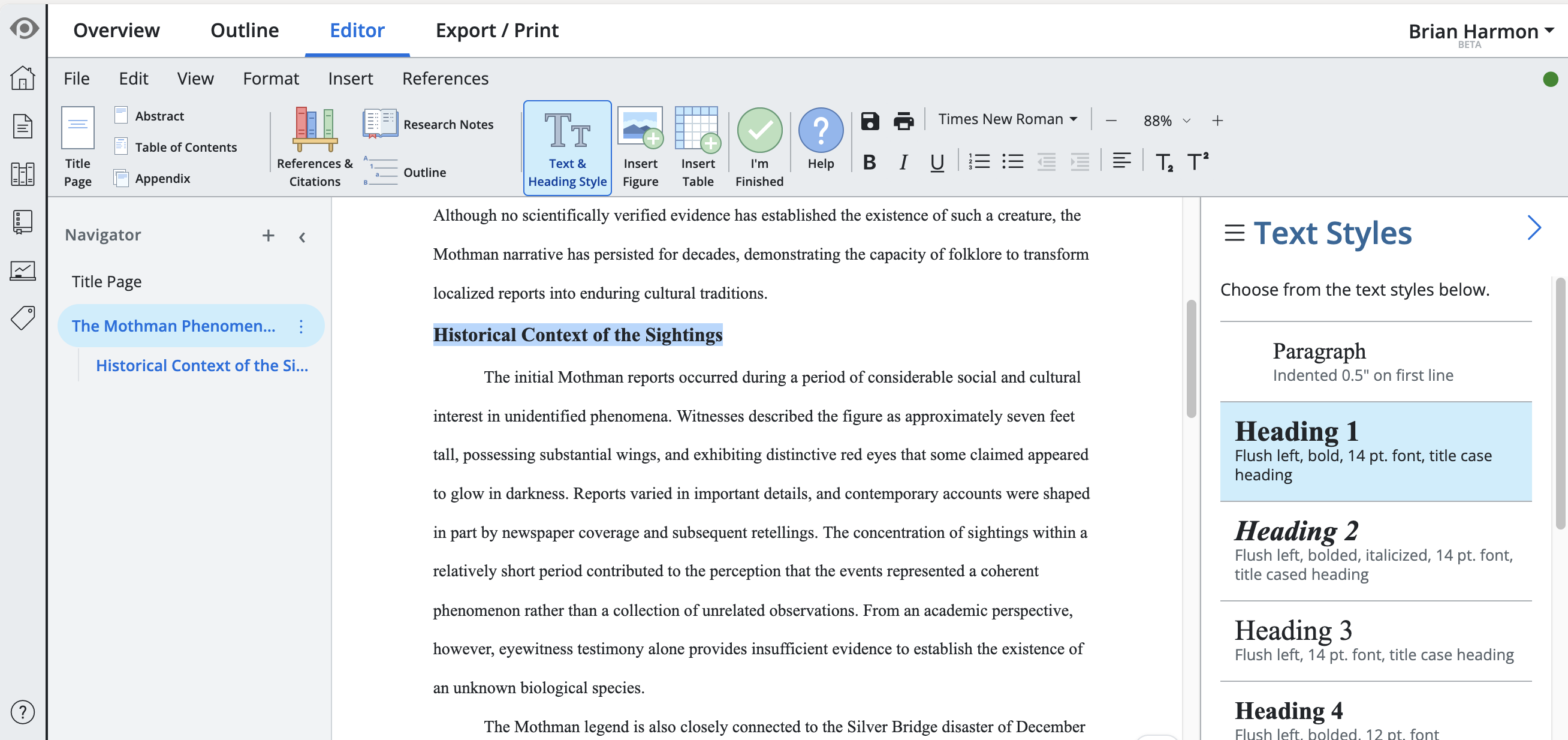Open Research Notes panel
This screenshot has height=740, width=1568.
point(428,124)
